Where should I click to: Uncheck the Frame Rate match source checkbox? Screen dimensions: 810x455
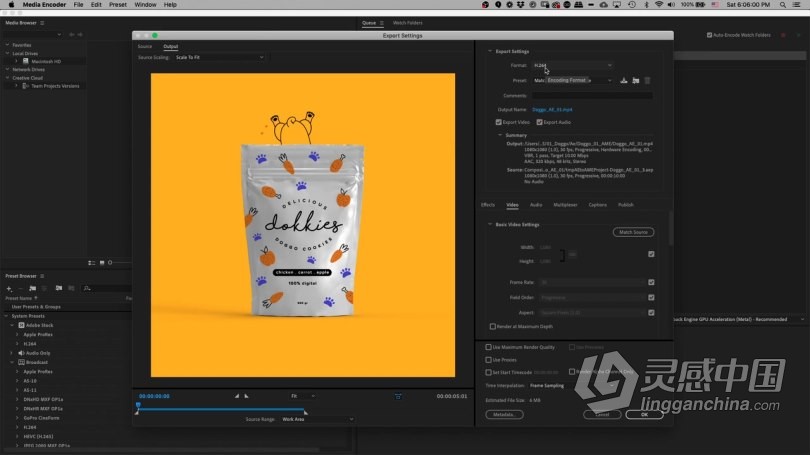point(651,283)
